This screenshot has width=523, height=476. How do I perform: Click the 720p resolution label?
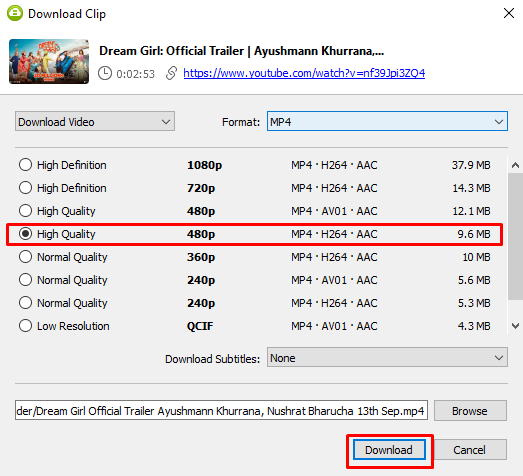pos(201,188)
